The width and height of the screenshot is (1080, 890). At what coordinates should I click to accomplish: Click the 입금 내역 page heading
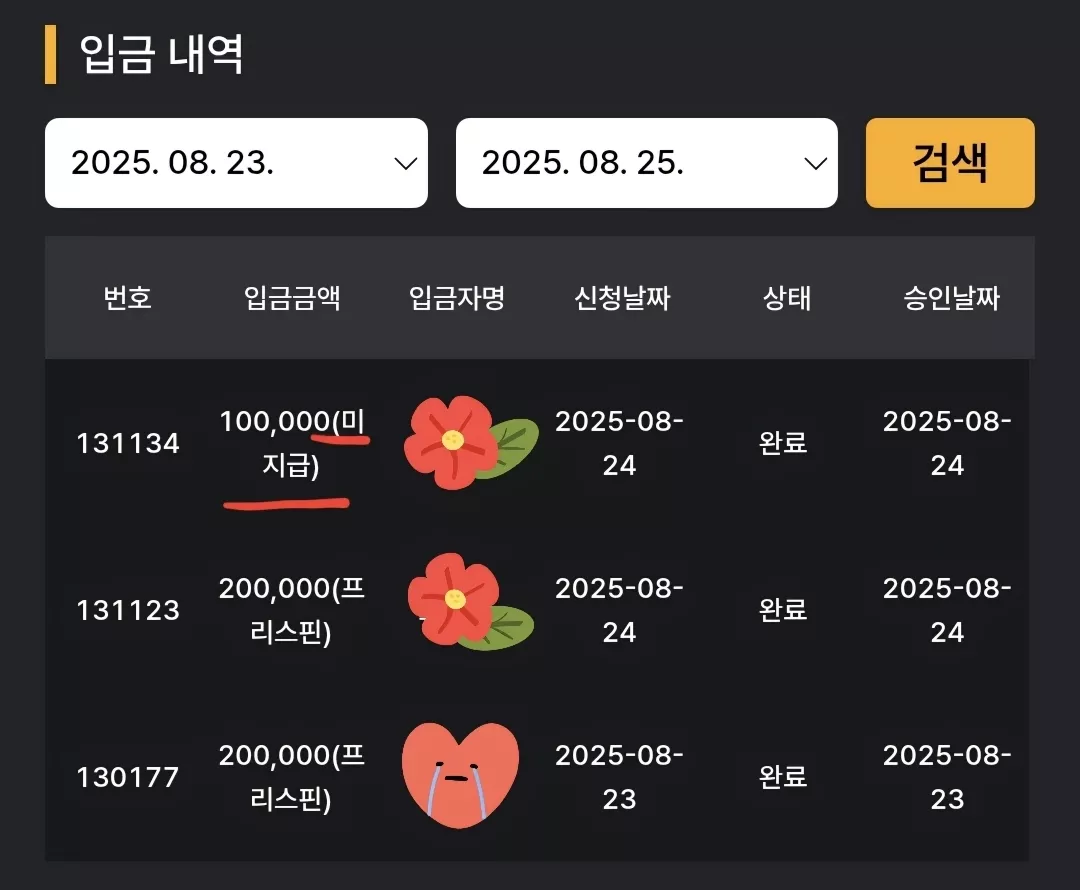(162, 54)
